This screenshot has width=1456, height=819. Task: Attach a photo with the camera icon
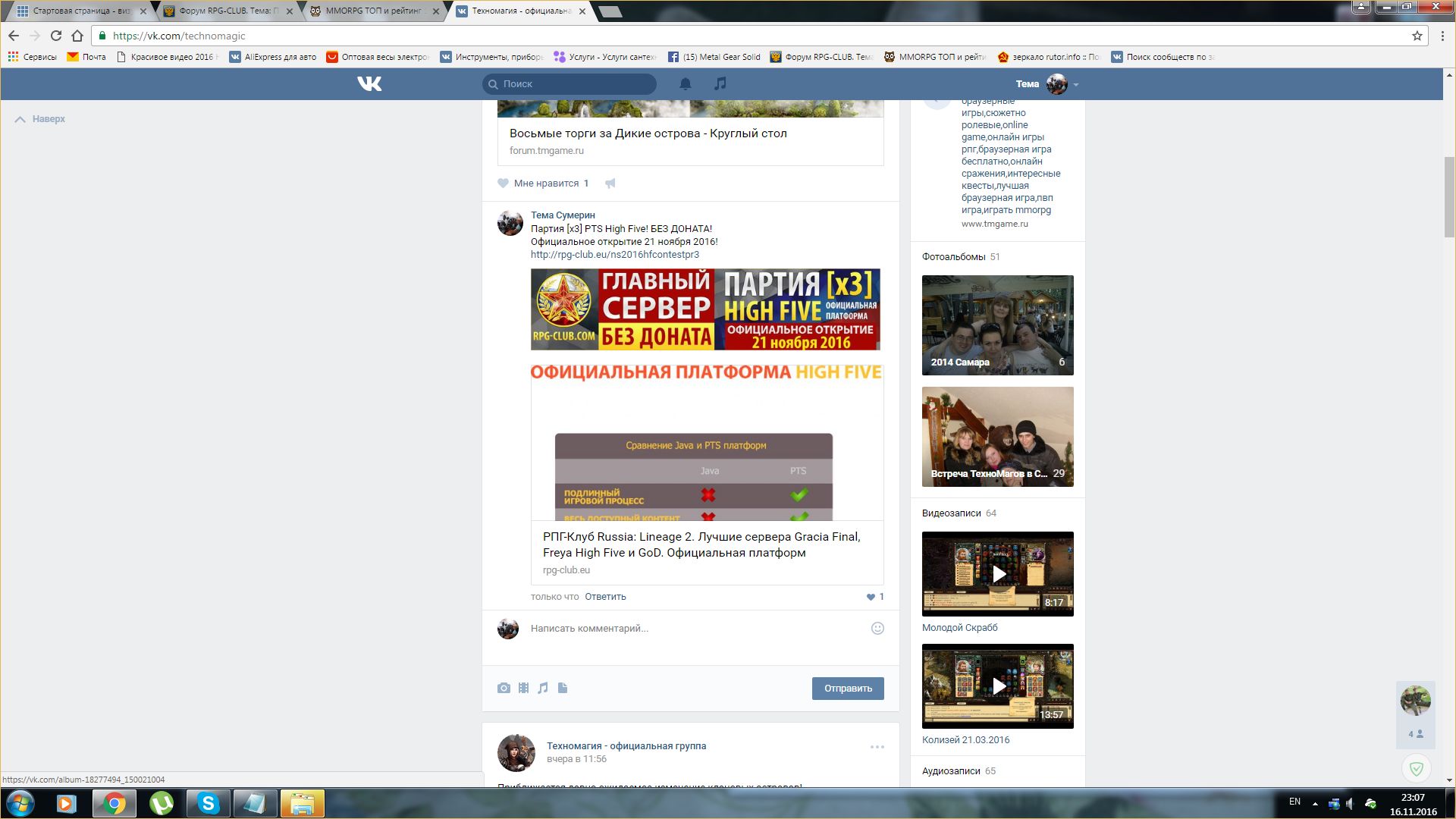[x=504, y=688]
